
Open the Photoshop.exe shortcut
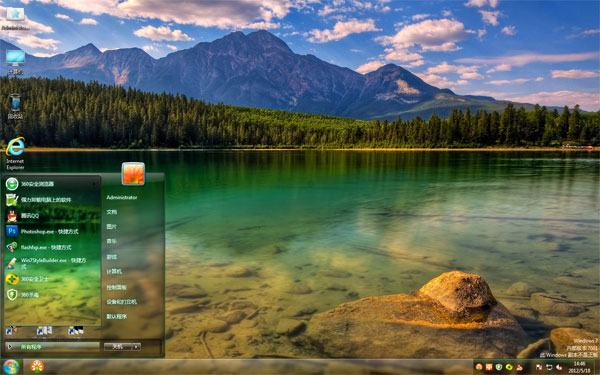point(52,232)
